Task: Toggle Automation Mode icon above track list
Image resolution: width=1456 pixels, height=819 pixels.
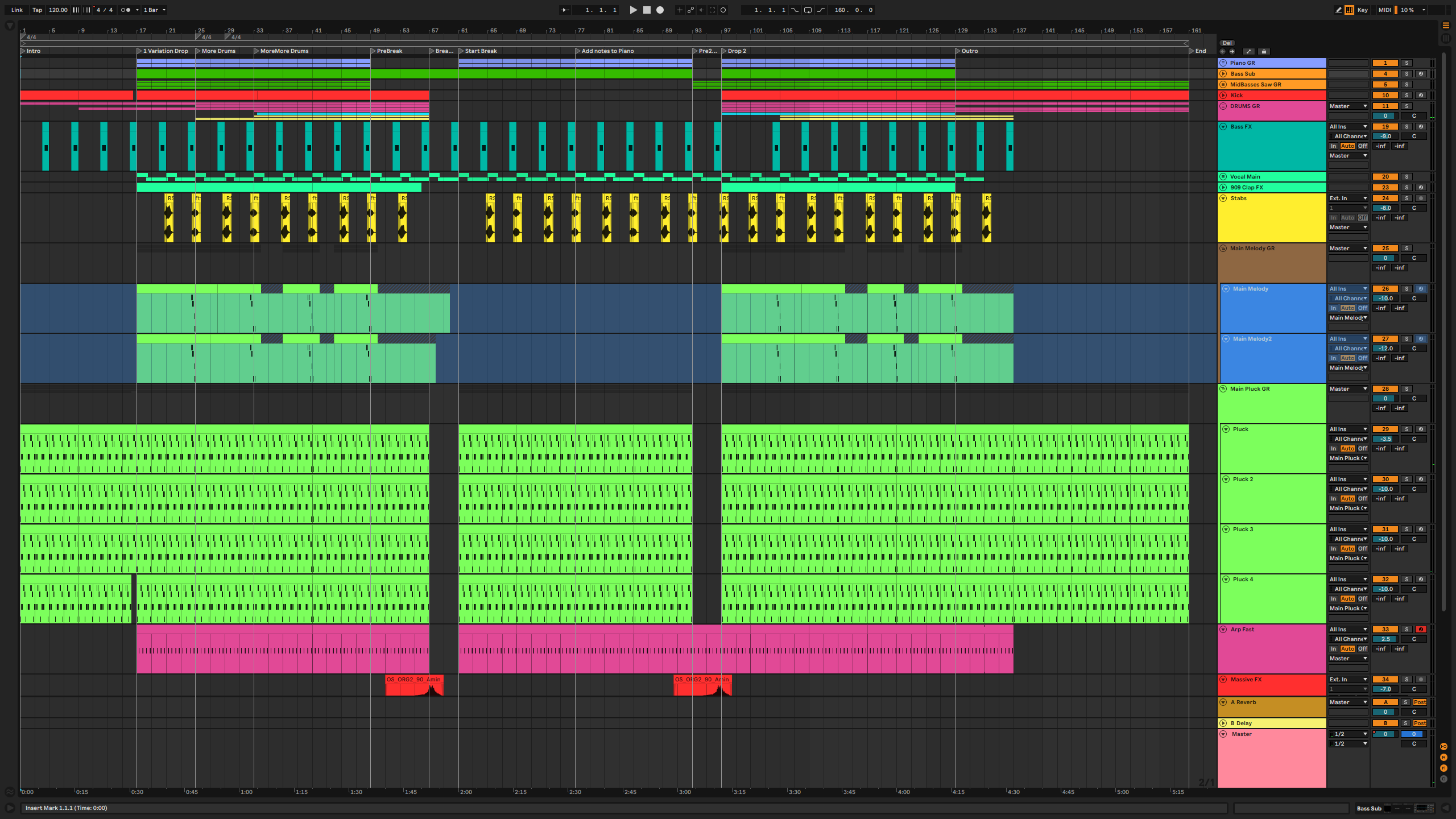Action: 1248,51
